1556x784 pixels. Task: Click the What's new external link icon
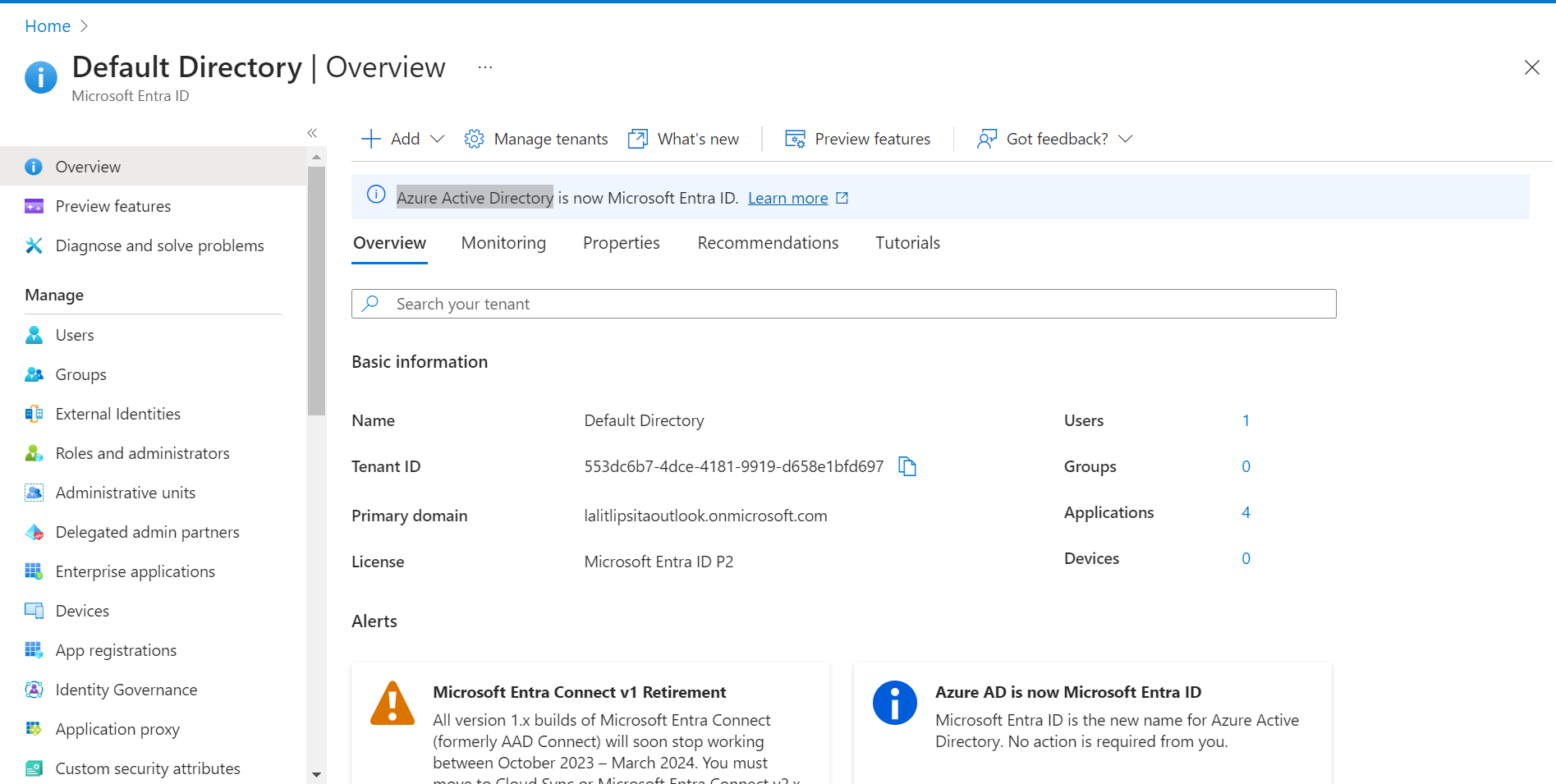tap(638, 139)
